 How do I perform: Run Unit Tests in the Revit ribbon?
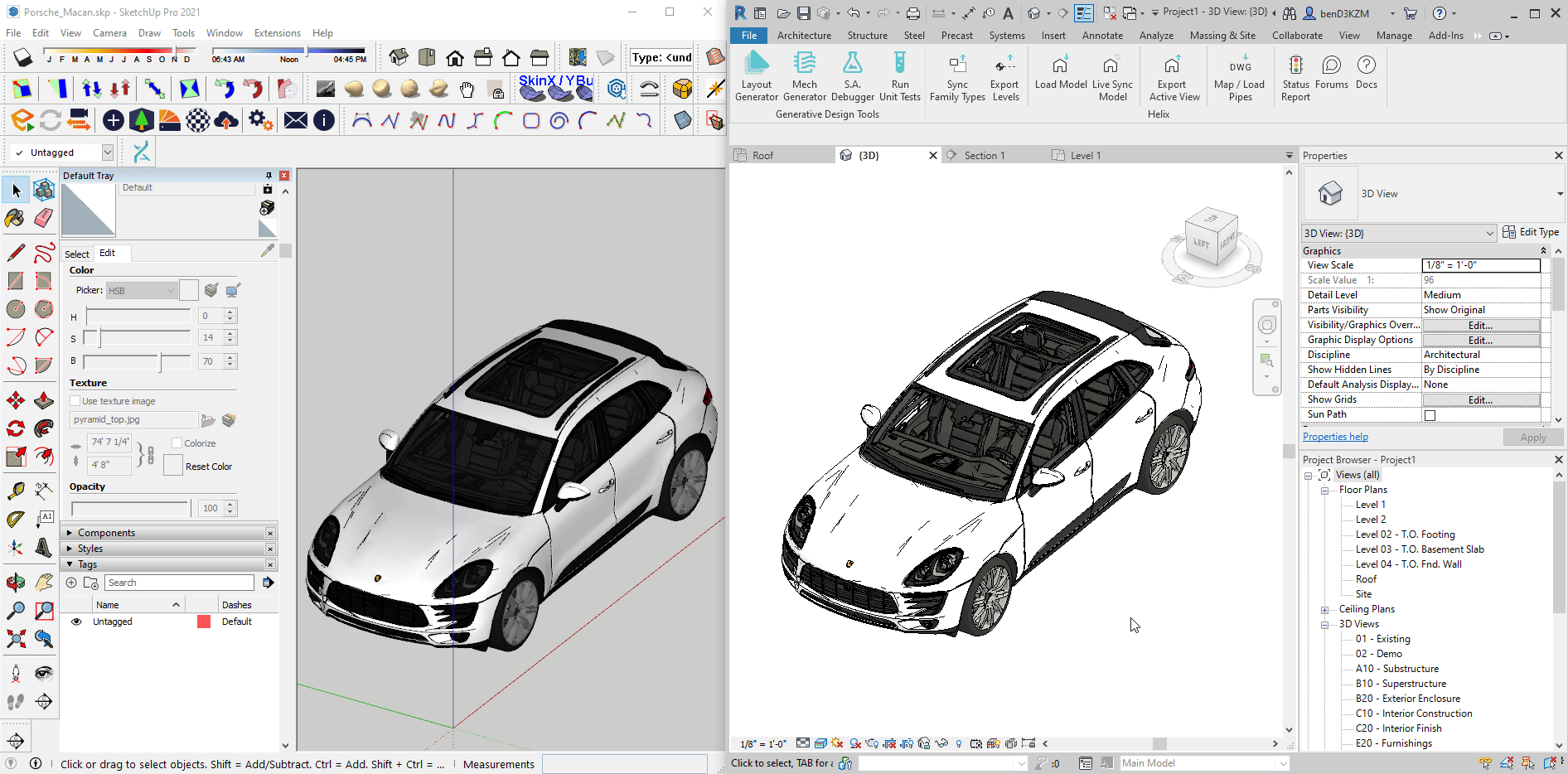point(900,76)
